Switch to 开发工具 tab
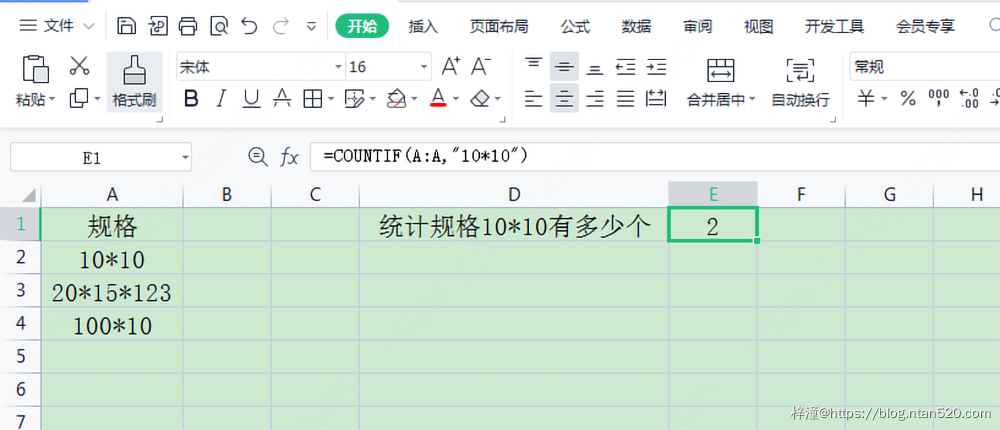Screen dimensions: 1000x430 (834, 27)
